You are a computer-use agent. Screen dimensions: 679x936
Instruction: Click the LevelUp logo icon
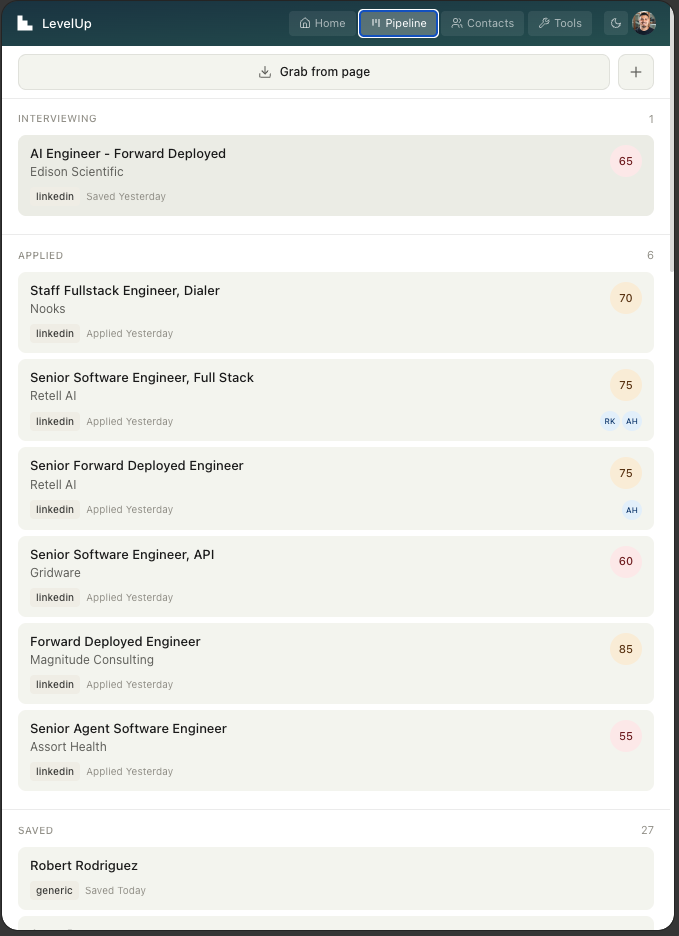24,22
